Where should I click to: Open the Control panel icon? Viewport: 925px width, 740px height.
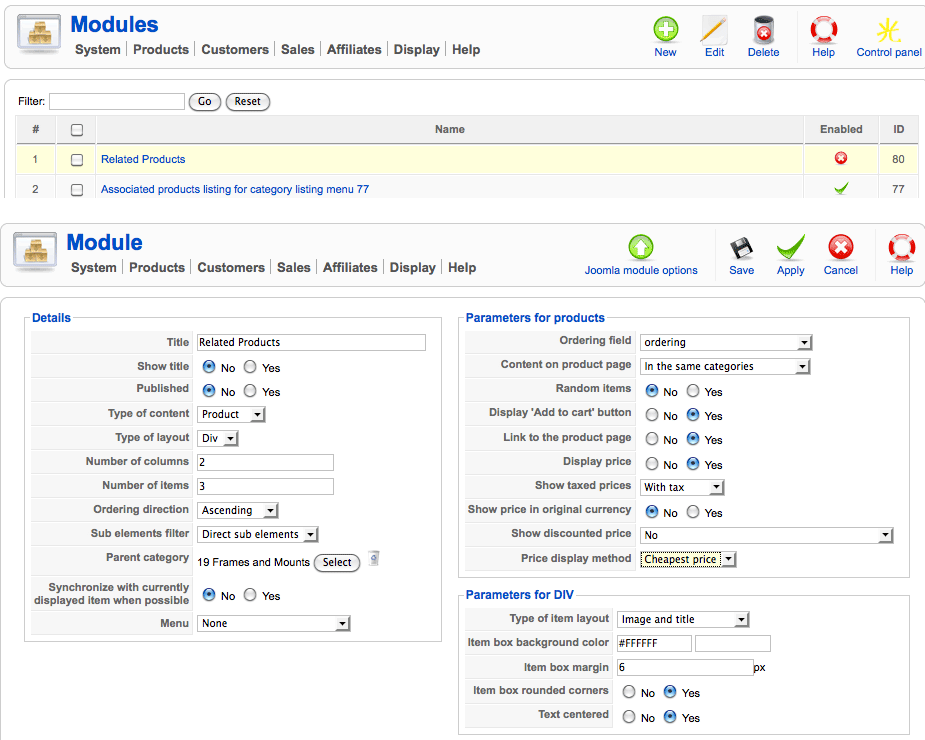888,30
